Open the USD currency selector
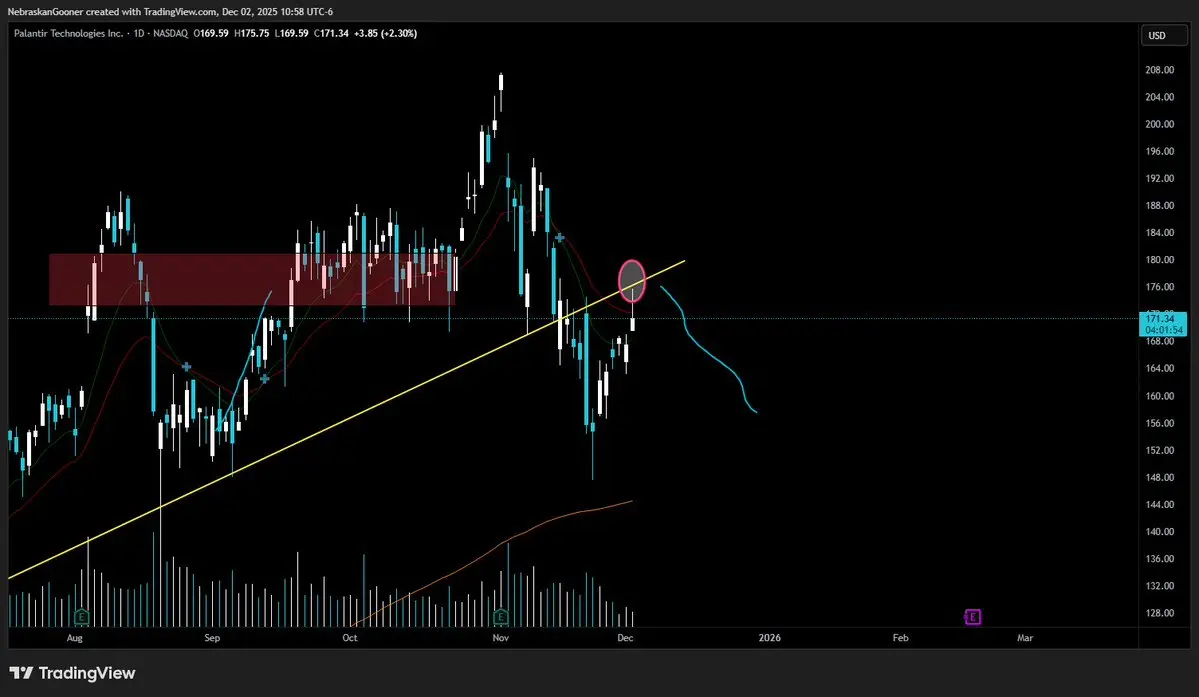This screenshot has height=697, width=1199. point(1164,35)
